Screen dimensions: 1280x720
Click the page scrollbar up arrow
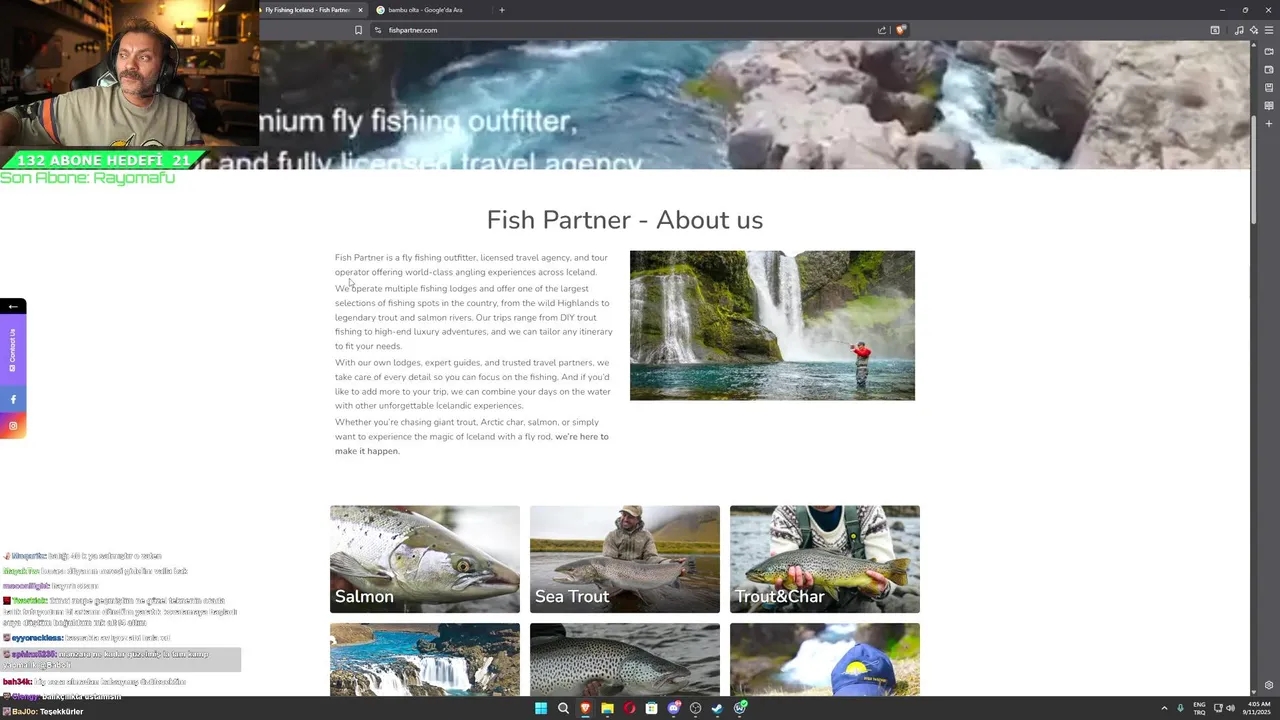pos(1254,45)
